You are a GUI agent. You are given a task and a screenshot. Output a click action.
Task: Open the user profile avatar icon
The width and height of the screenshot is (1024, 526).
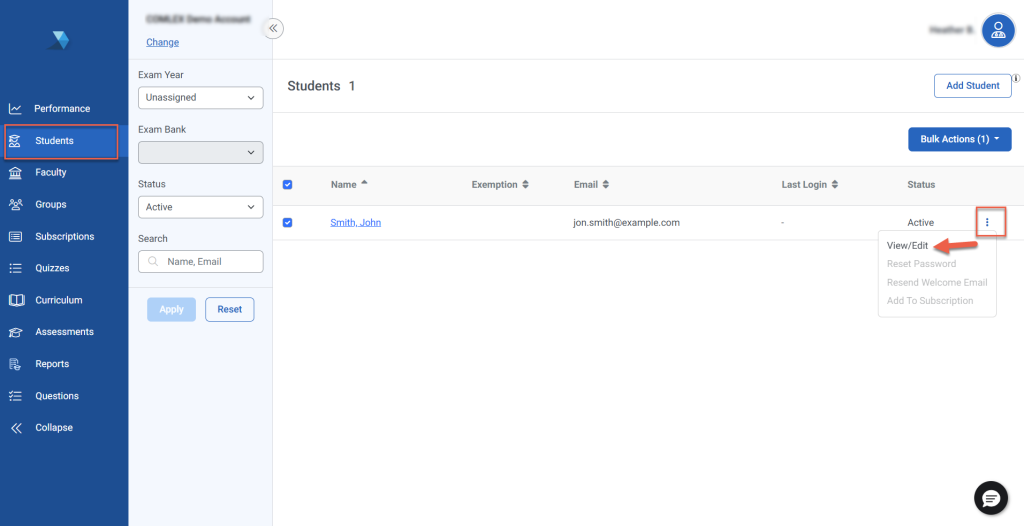click(997, 31)
